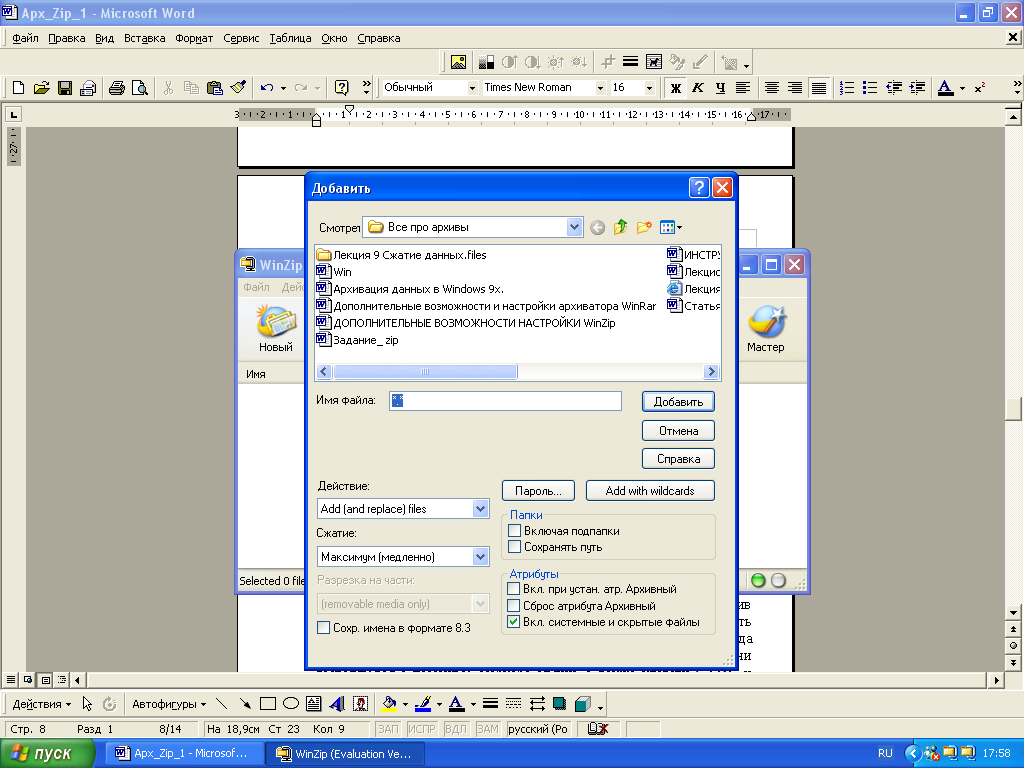
Task: Open the Файл menu in Word
Action: tap(25, 38)
